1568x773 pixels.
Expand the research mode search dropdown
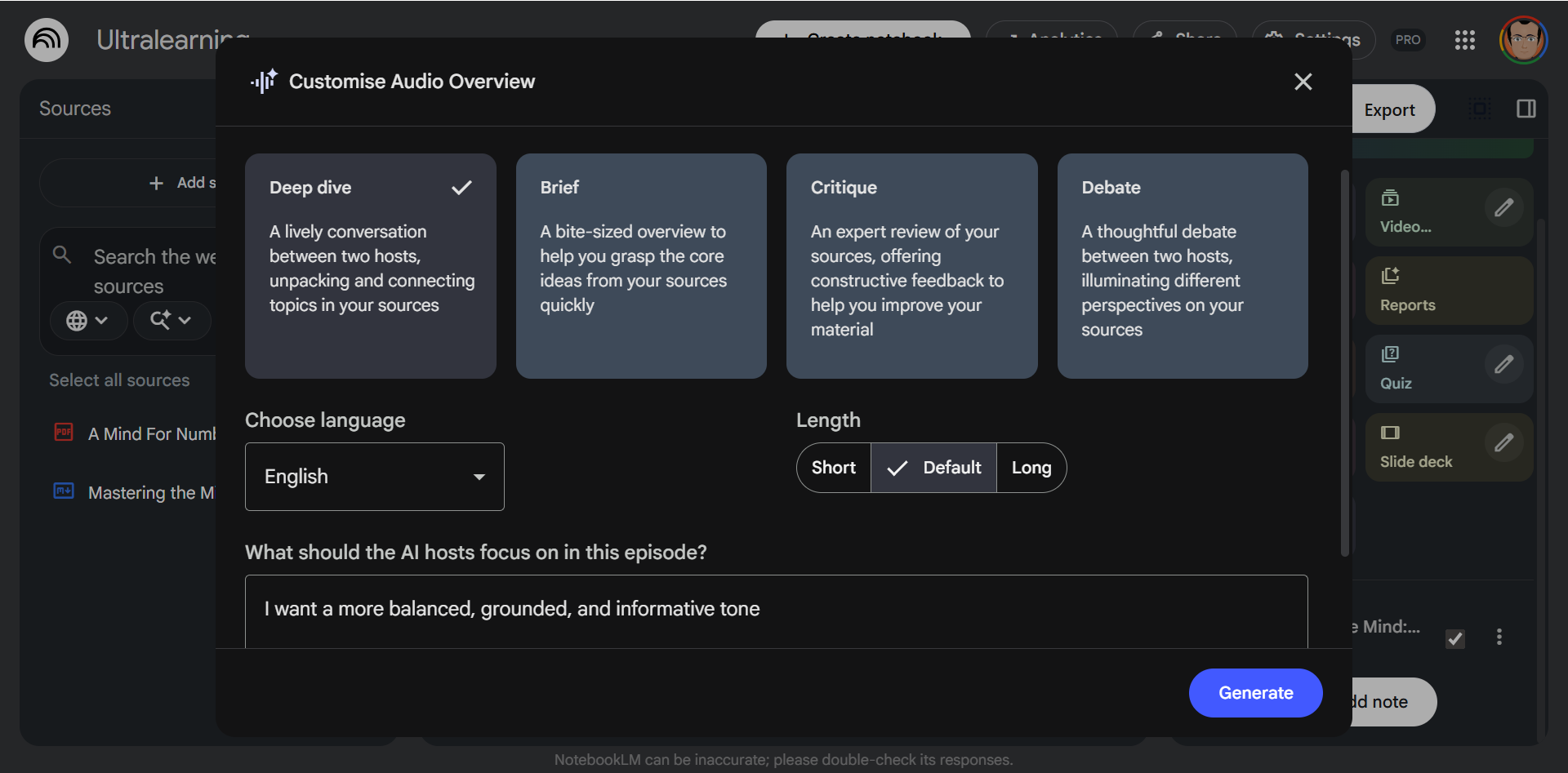tap(171, 321)
